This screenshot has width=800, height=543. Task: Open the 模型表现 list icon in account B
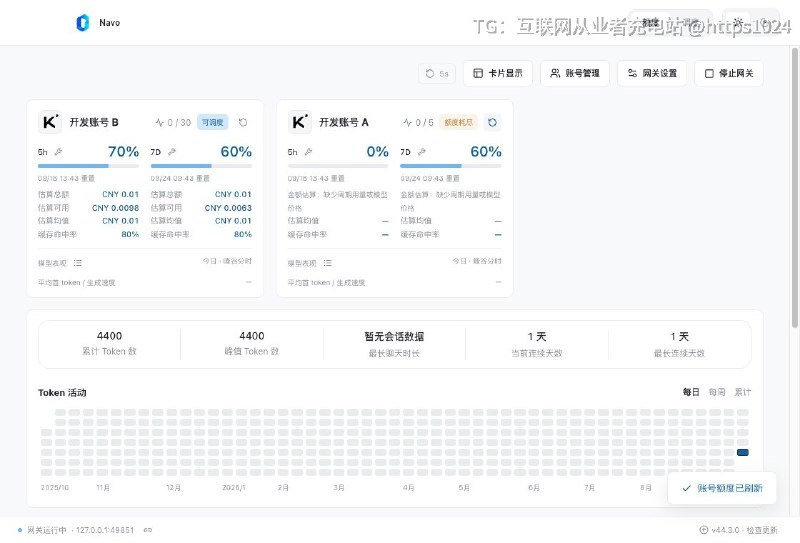[x=78, y=263]
